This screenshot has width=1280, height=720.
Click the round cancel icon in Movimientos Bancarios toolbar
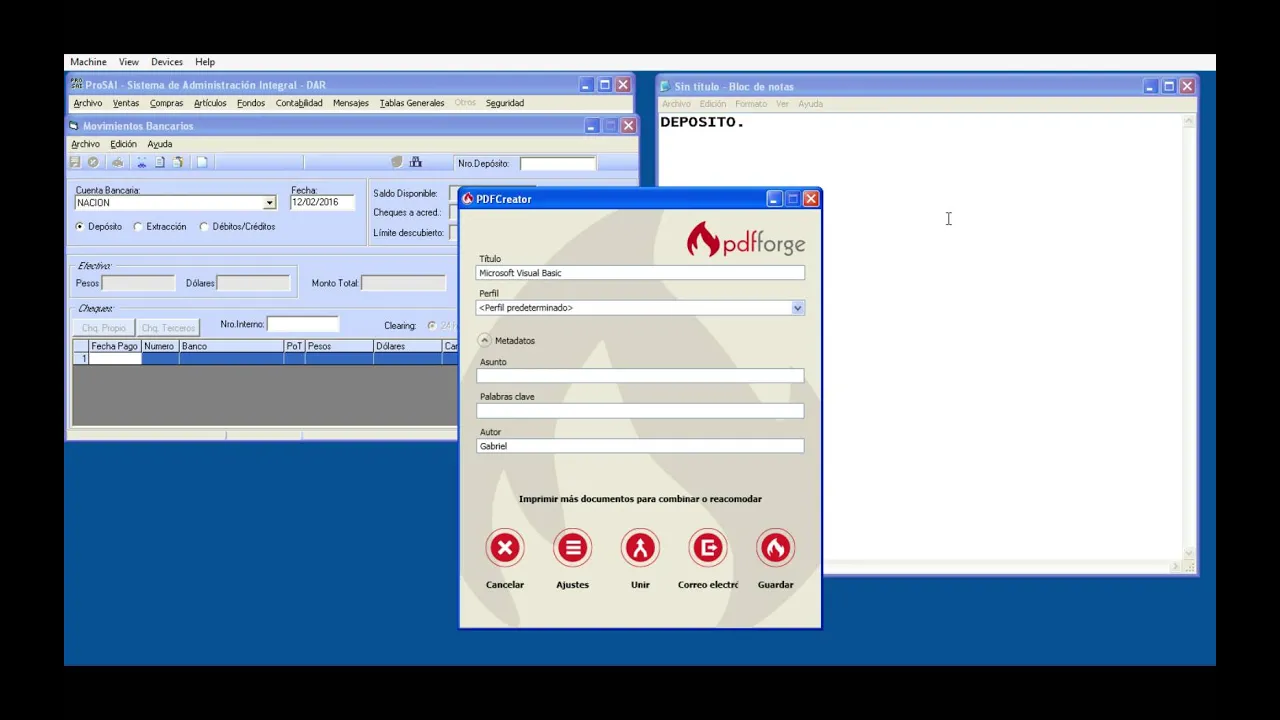[93, 163]
